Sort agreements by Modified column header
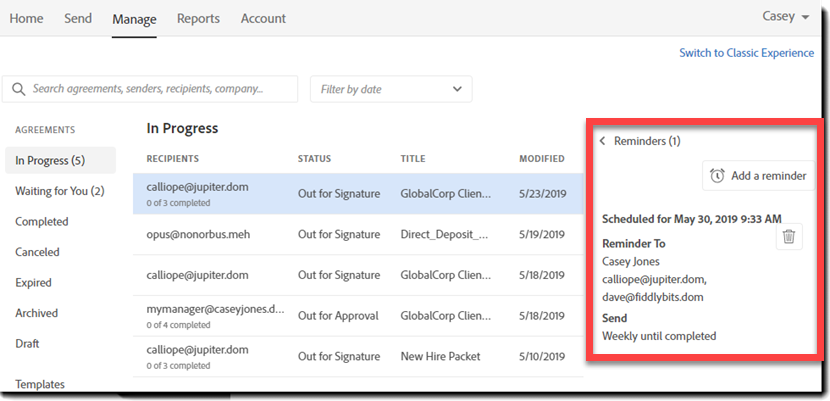The width and height of the screenshot is (830, 401). click(541, 159)
